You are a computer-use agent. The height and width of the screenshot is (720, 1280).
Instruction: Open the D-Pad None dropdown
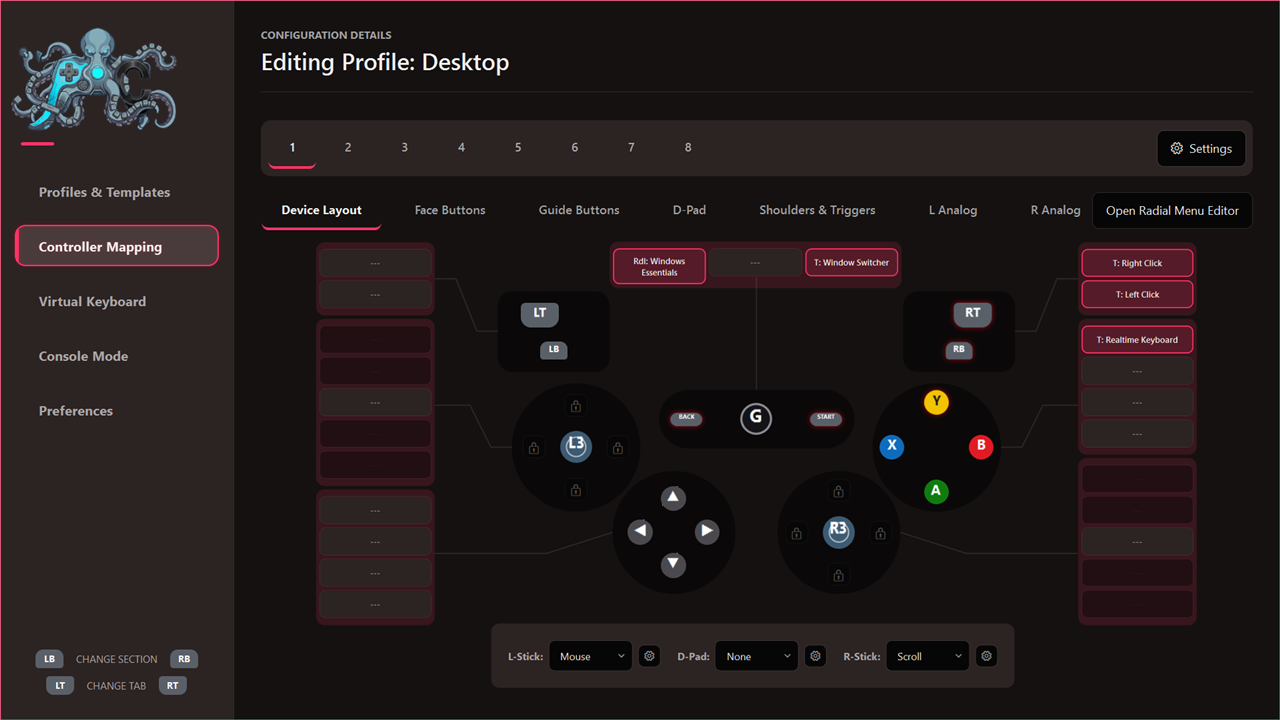coord(757,656)
